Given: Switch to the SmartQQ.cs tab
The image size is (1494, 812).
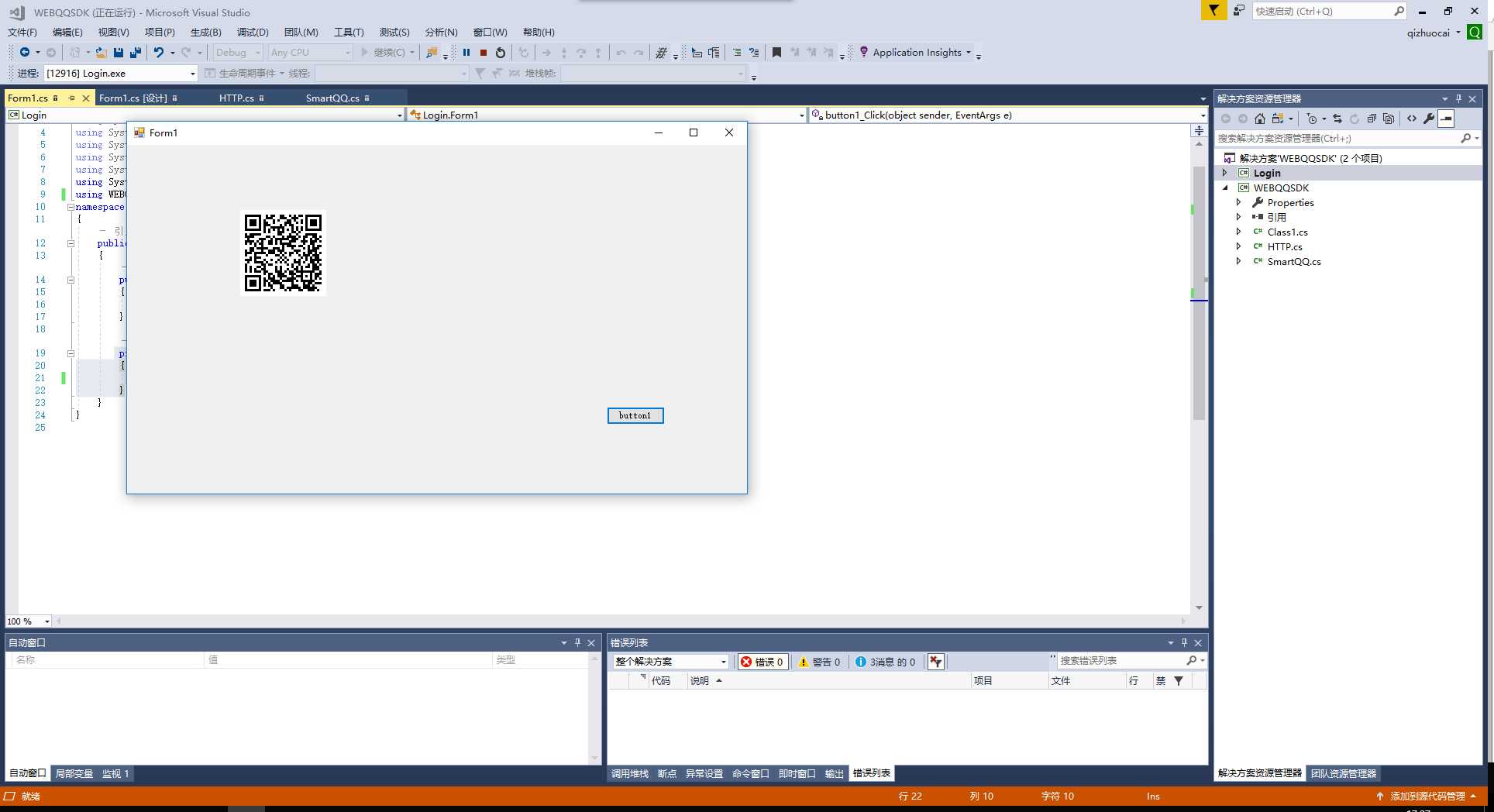Looking at the screenshot, I should (332, 98).
